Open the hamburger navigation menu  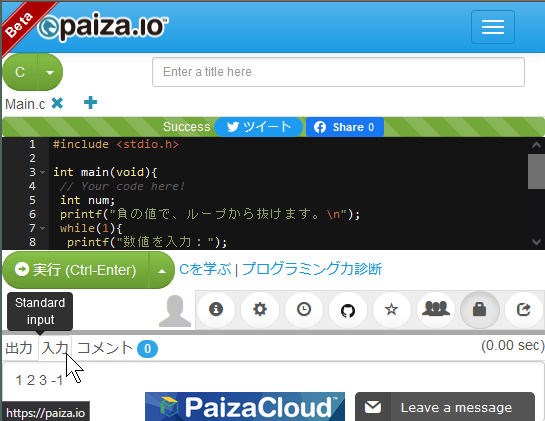pos(493,27)
